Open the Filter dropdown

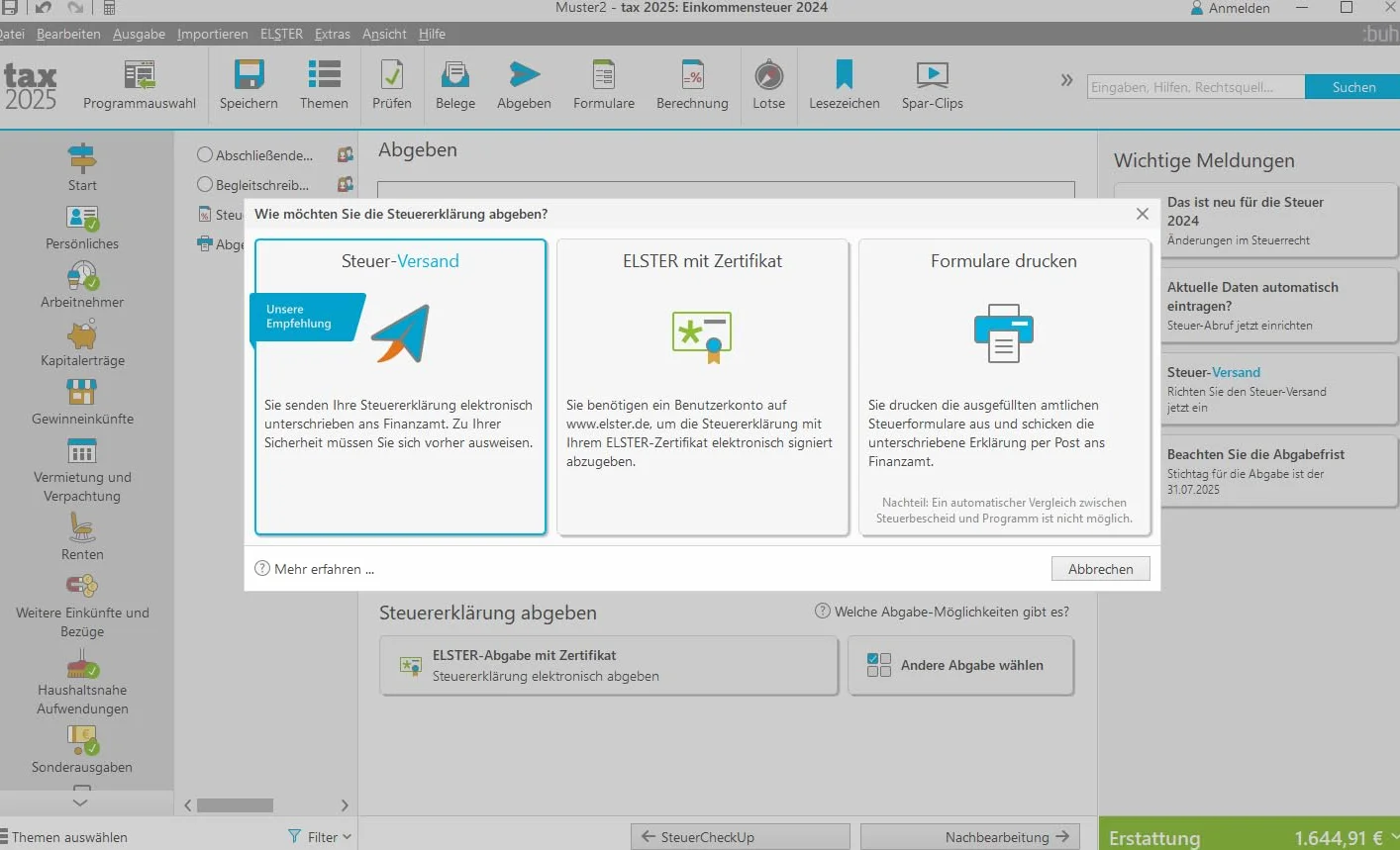[x=320, y=837]
